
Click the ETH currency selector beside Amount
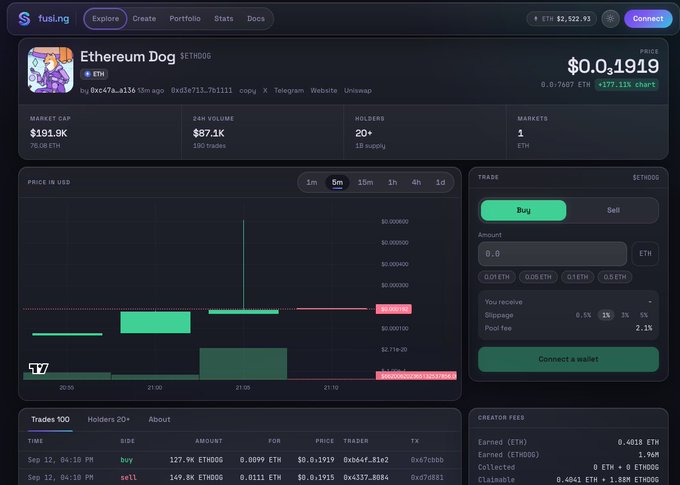point(645,254)
